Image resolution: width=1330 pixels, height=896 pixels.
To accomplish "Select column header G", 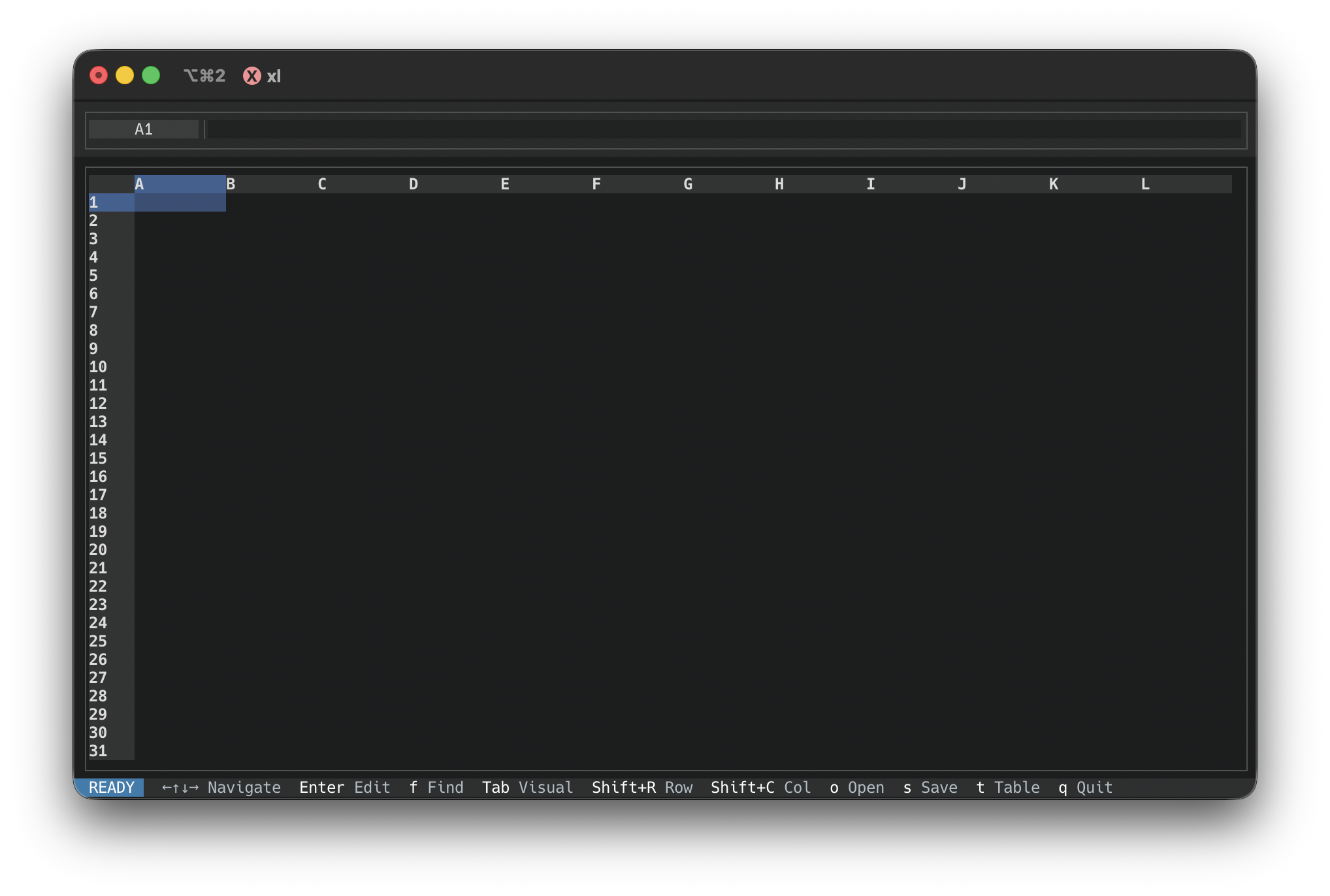I will (729, 184).
